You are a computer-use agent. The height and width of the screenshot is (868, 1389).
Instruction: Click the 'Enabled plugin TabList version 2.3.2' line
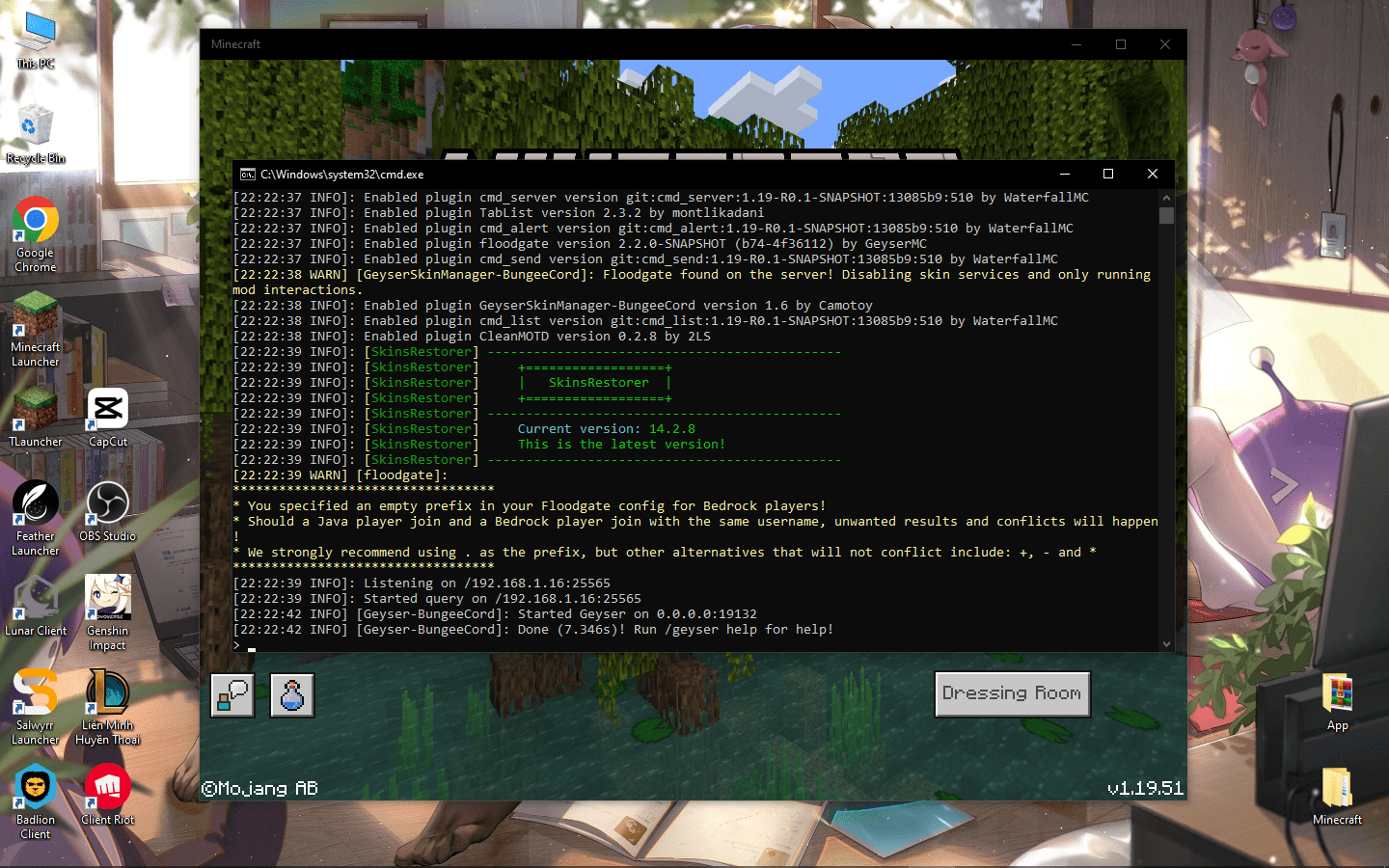(x=499, y=213)
